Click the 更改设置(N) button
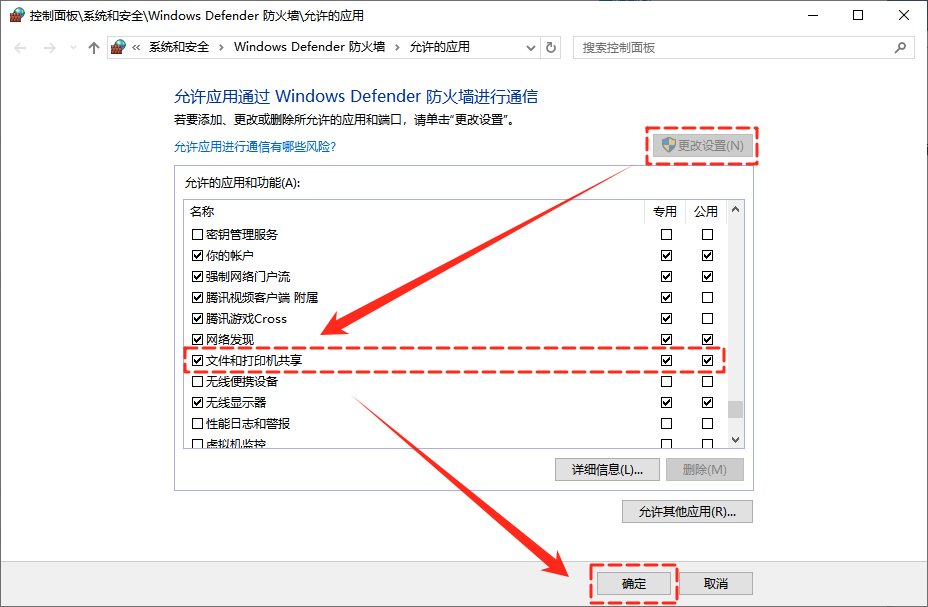 pos(703,146)
